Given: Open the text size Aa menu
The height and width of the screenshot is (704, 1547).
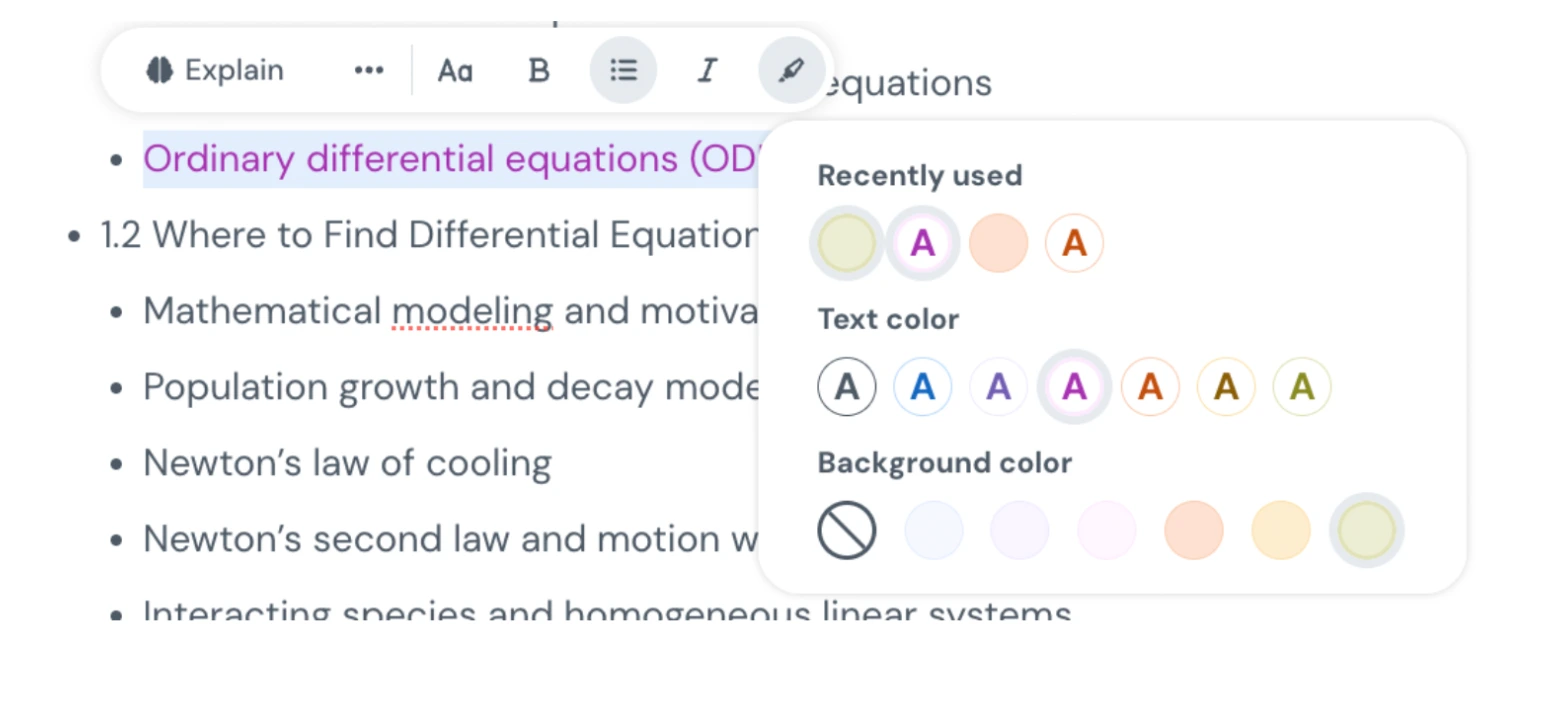Looking at the screenshot, I should (x=455, y=70).
